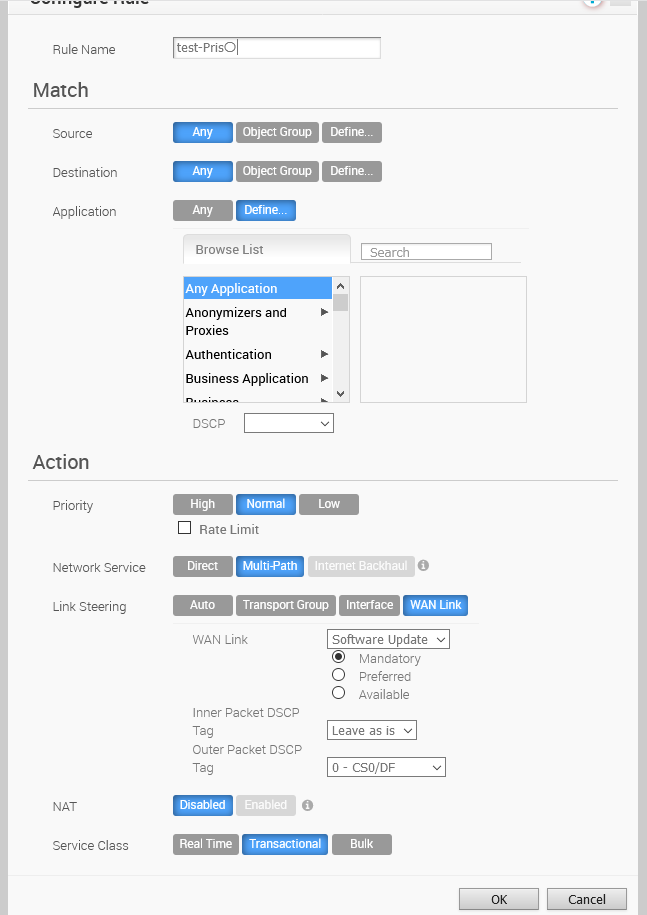Choose Direct network service
This screenshot has width=647, height=915.
[202, 566]
